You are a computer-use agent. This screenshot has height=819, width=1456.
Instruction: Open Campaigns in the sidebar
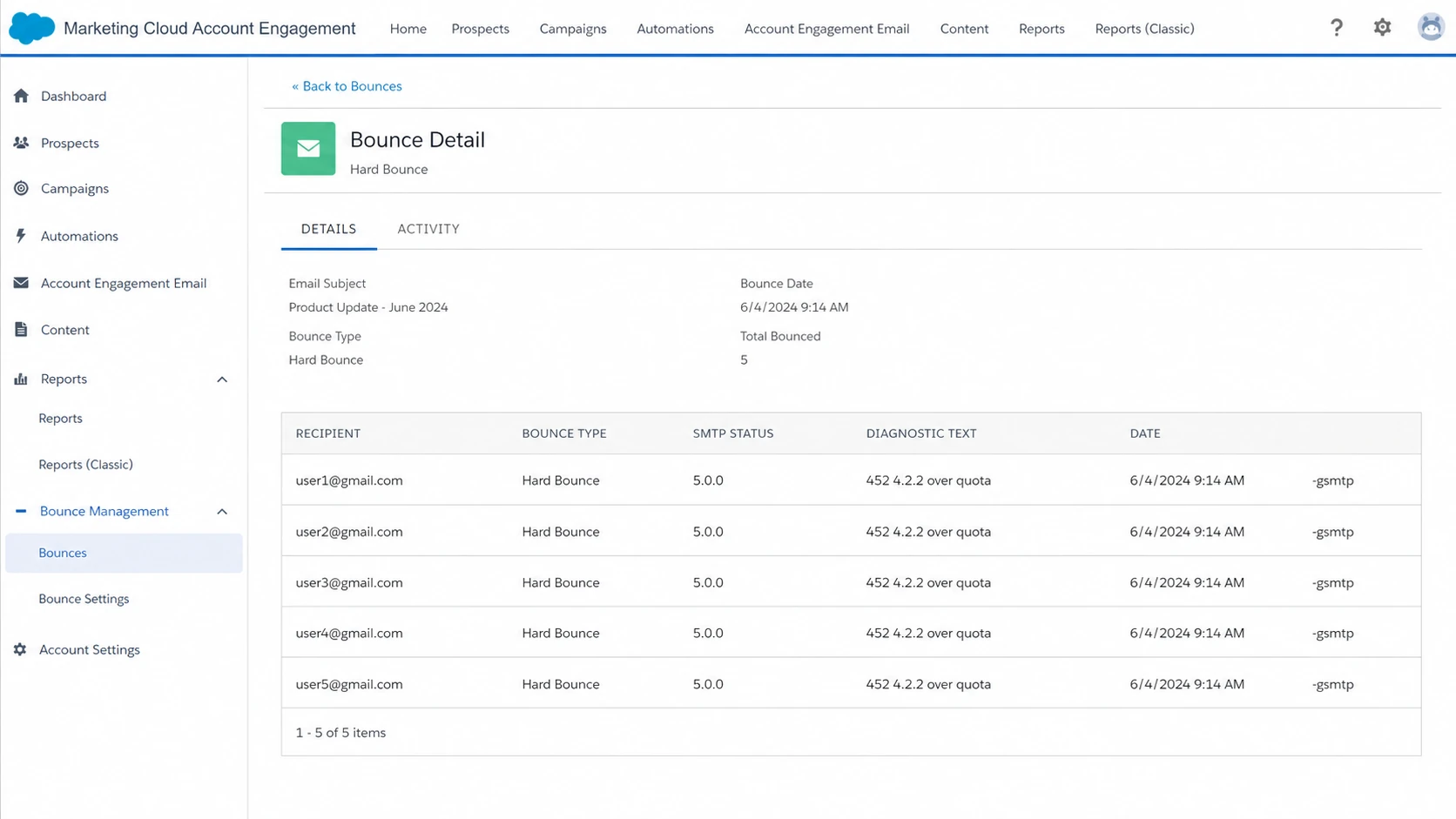75,188
